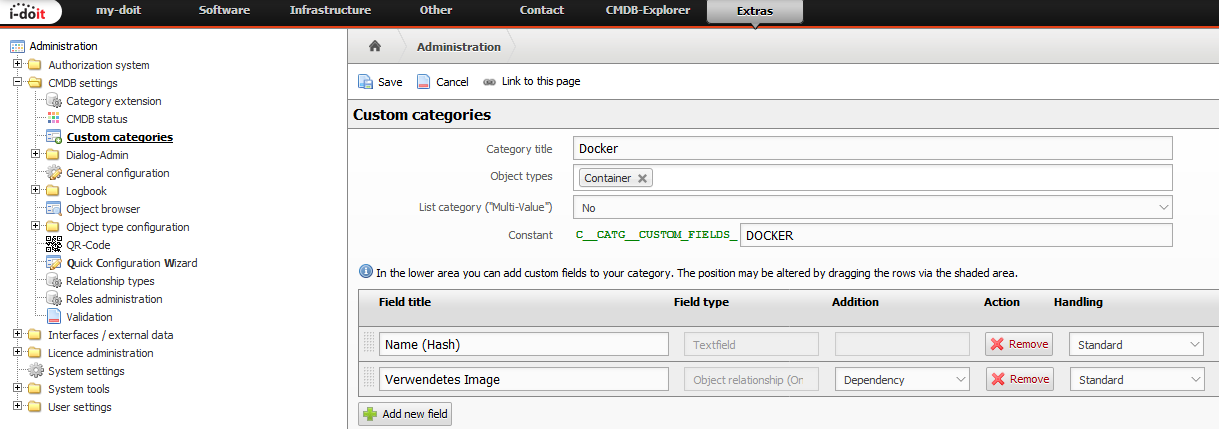The width and height of the screenshot is (1219, 429).
Task: Click the QR-Code icon
Action: point(54,245)
